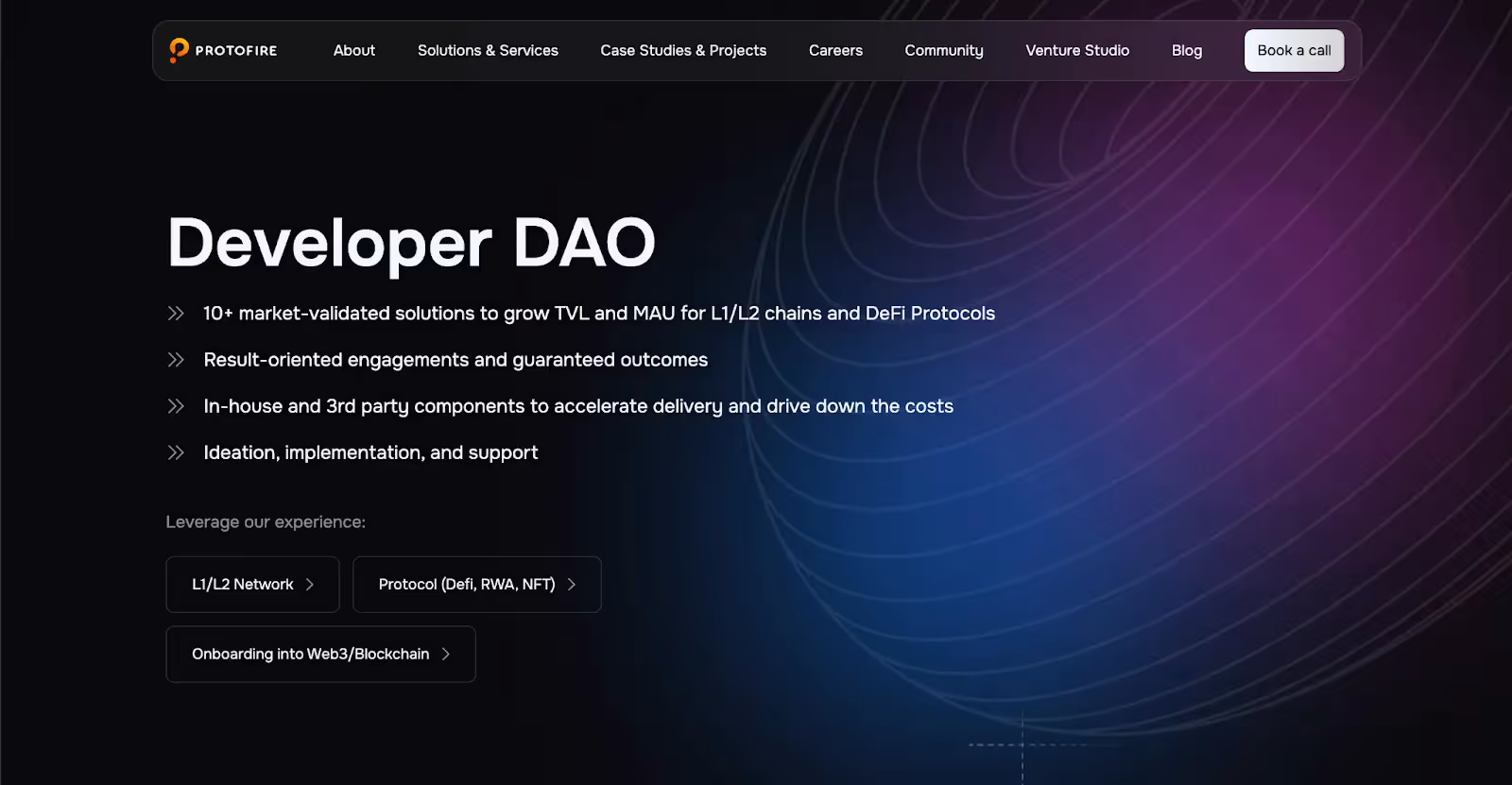Click double-chevron bullet before Result-oriented engagements
The image size is (1512, 785).
[x=176, y=360]
